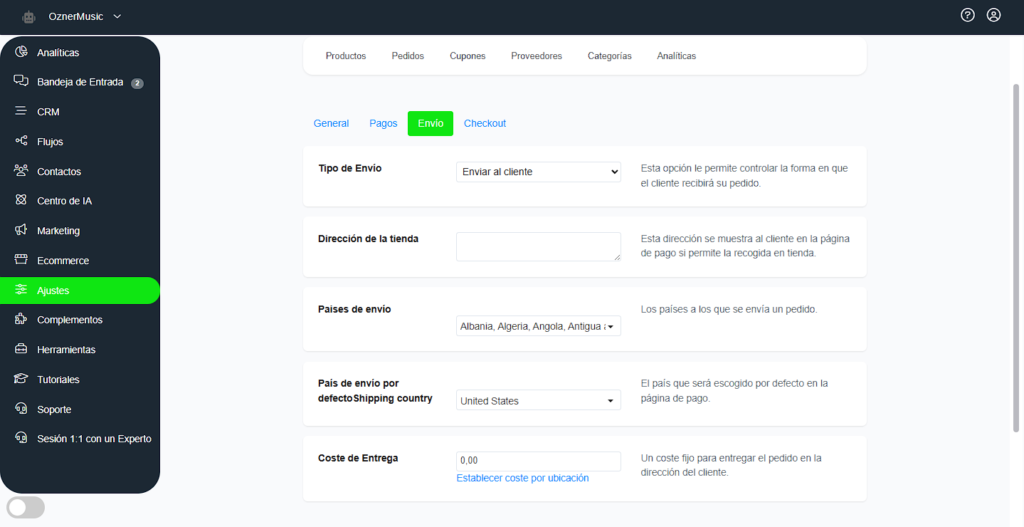The width and height of the screenshot is (1024, 527).
Task: Click Establecer coste por ubicación link
Action: pos(522,478)
